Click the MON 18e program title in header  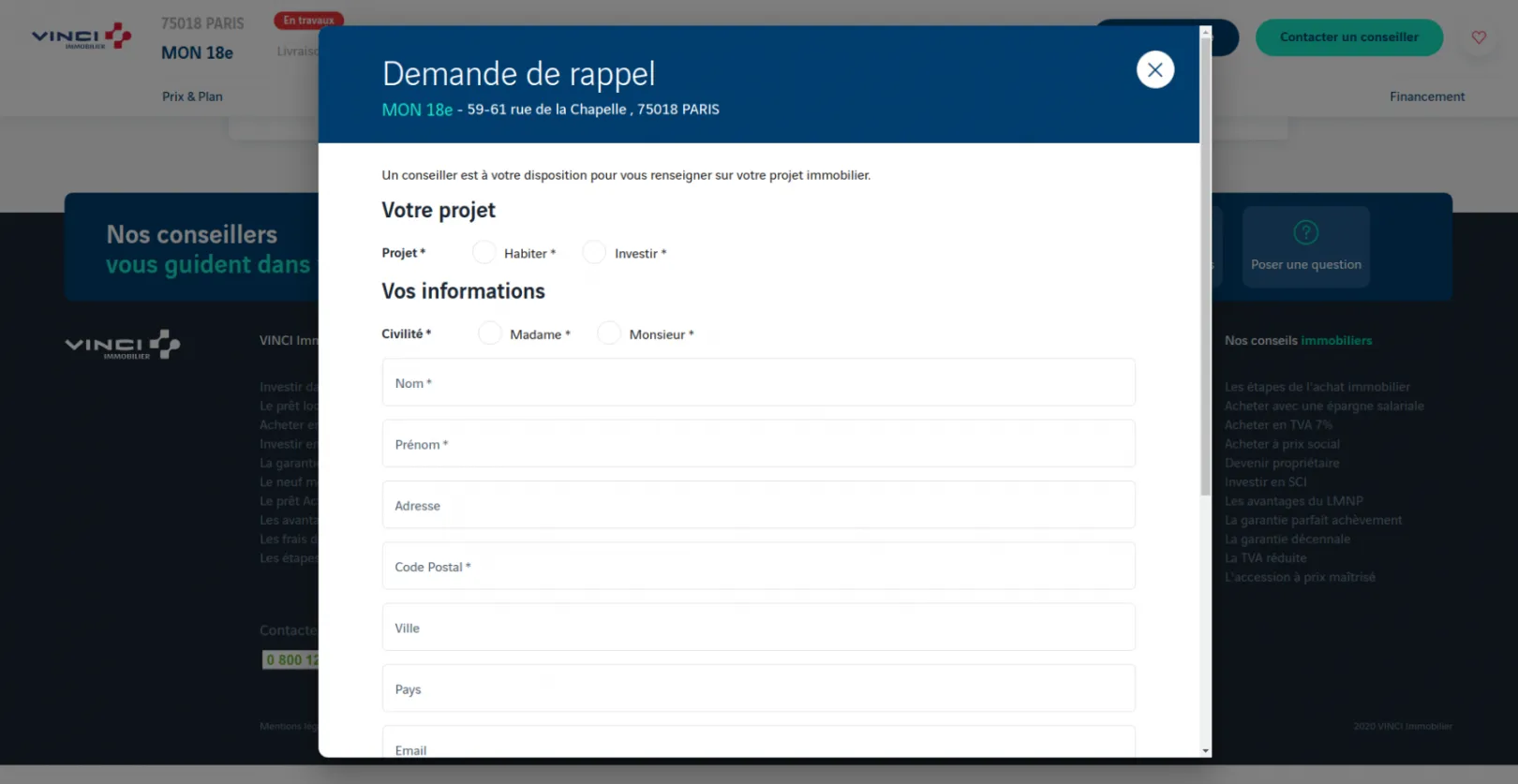197,53
